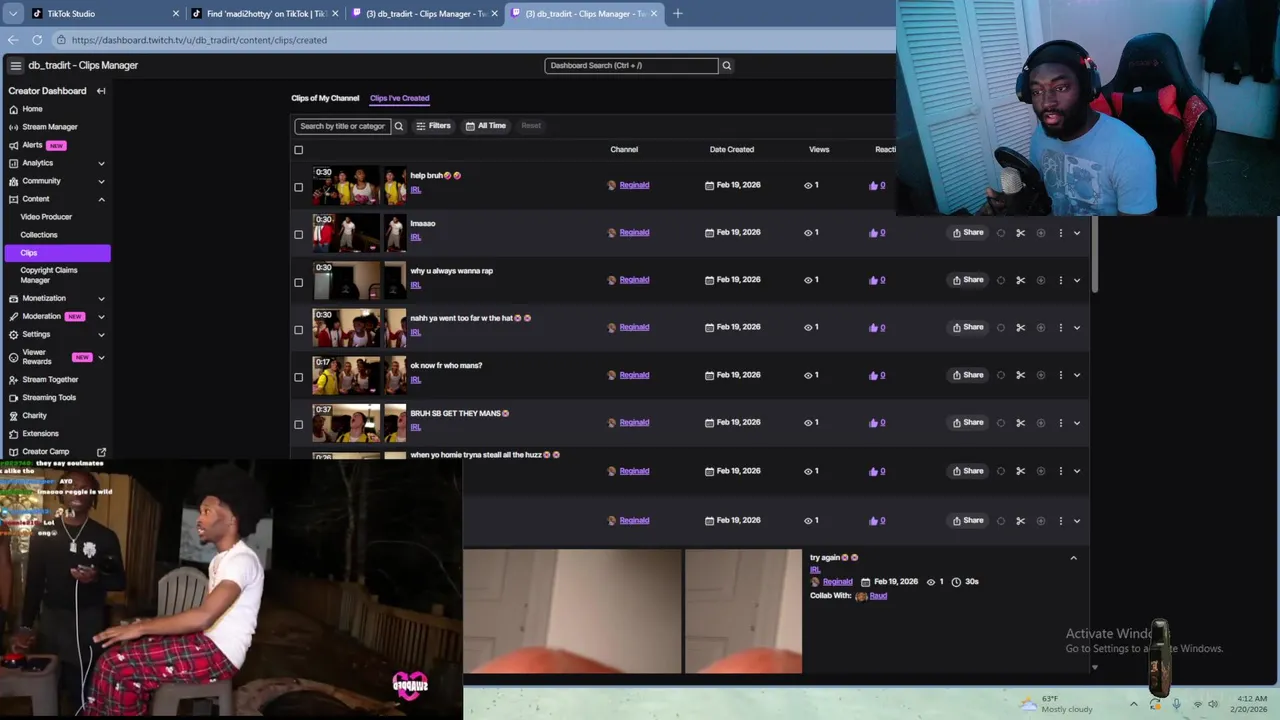This screenshot has width=1280, height=720.
Task: Select the Clips I've Created tab
Action: (399, 98)
